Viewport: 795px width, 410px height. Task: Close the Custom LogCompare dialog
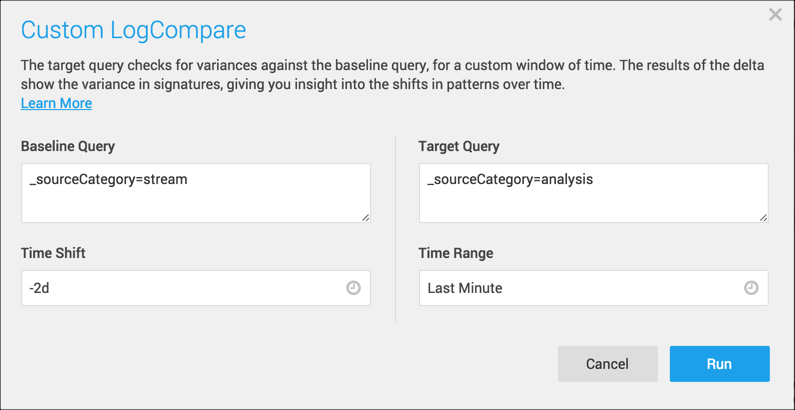tap(775, 15)
